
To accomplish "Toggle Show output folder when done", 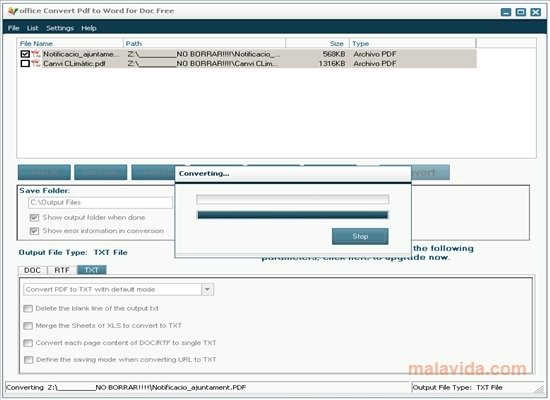I will coord(34,218).
